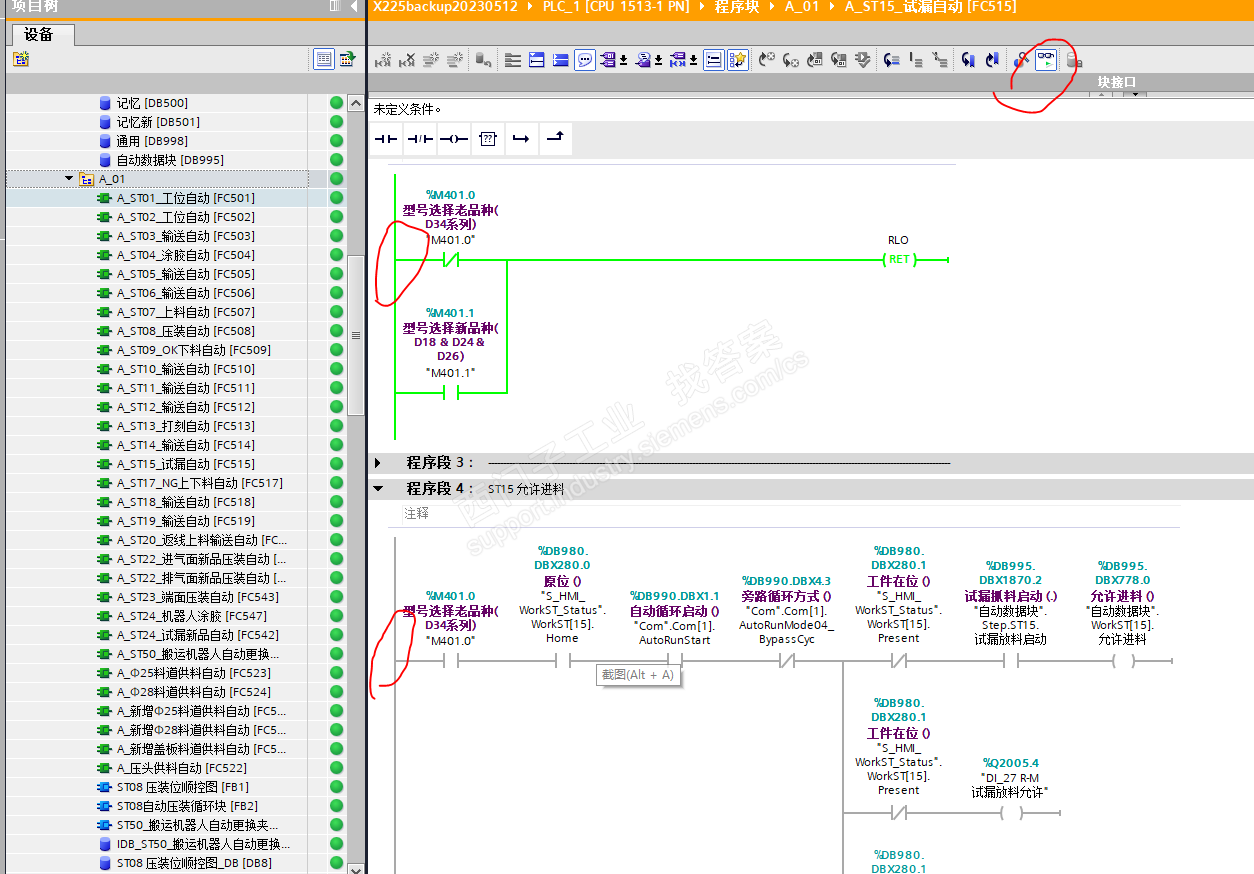
Task: Insert an output coil from favorites
Action: click(x=454, y=139)
